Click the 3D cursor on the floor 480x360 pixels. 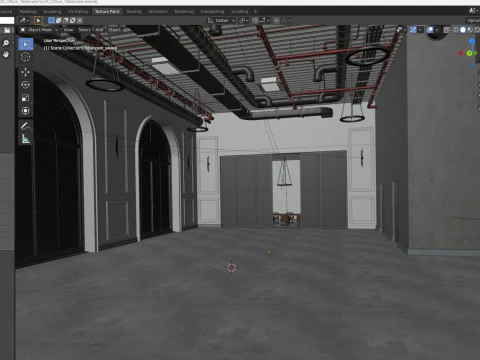point(232,267)
